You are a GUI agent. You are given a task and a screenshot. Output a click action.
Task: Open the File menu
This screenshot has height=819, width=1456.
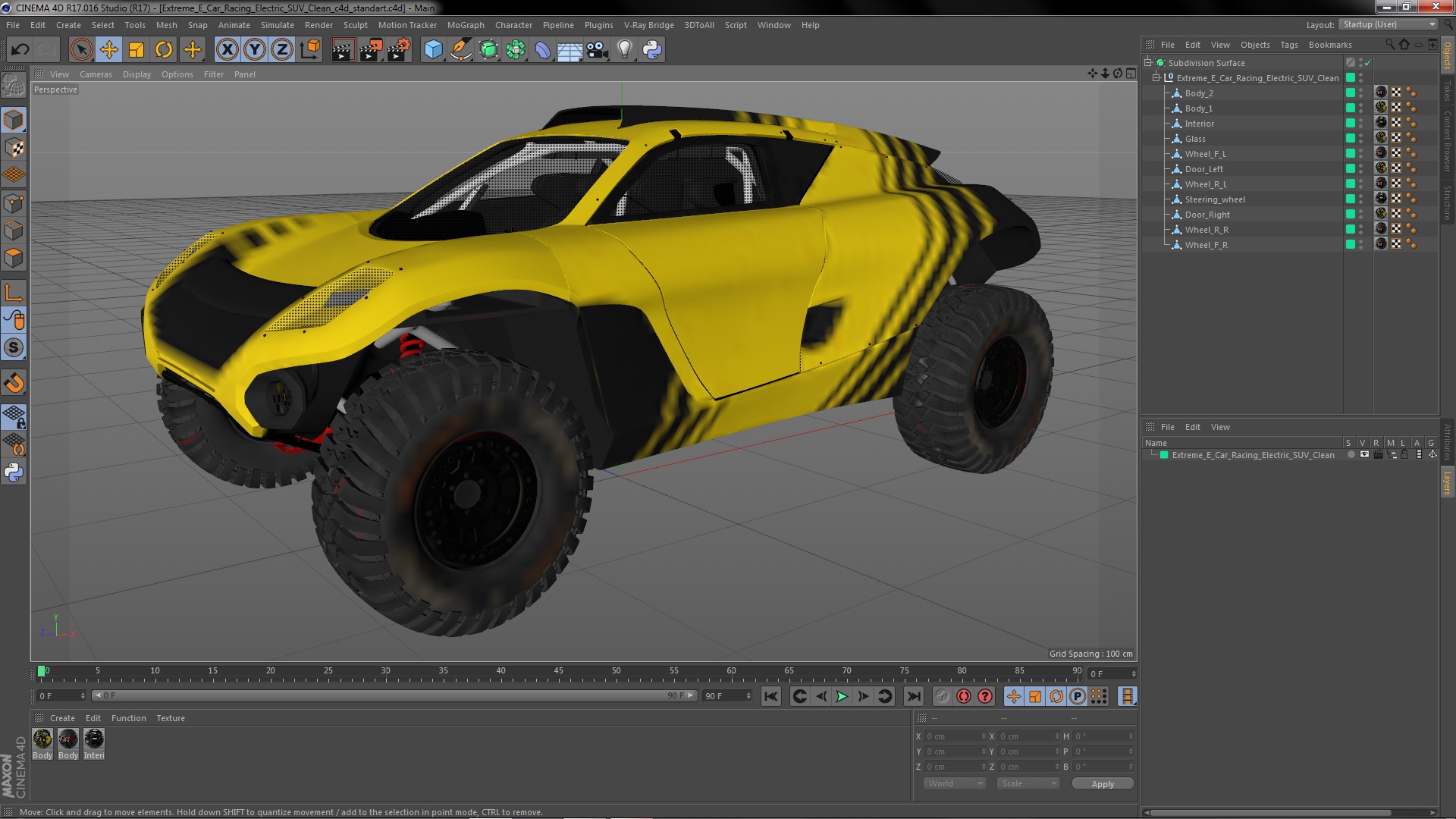point(13,25)
